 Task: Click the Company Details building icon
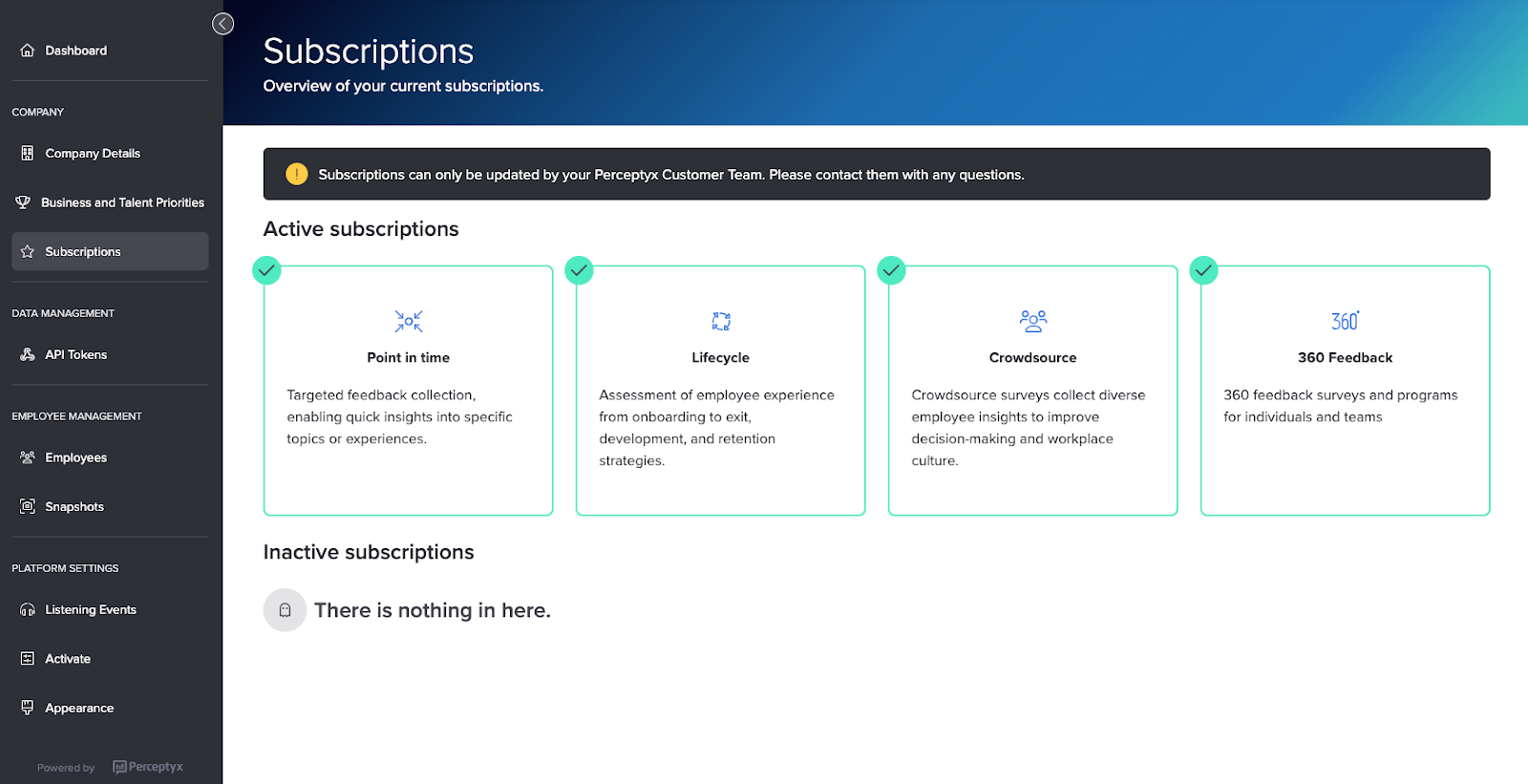pos(28,153)
